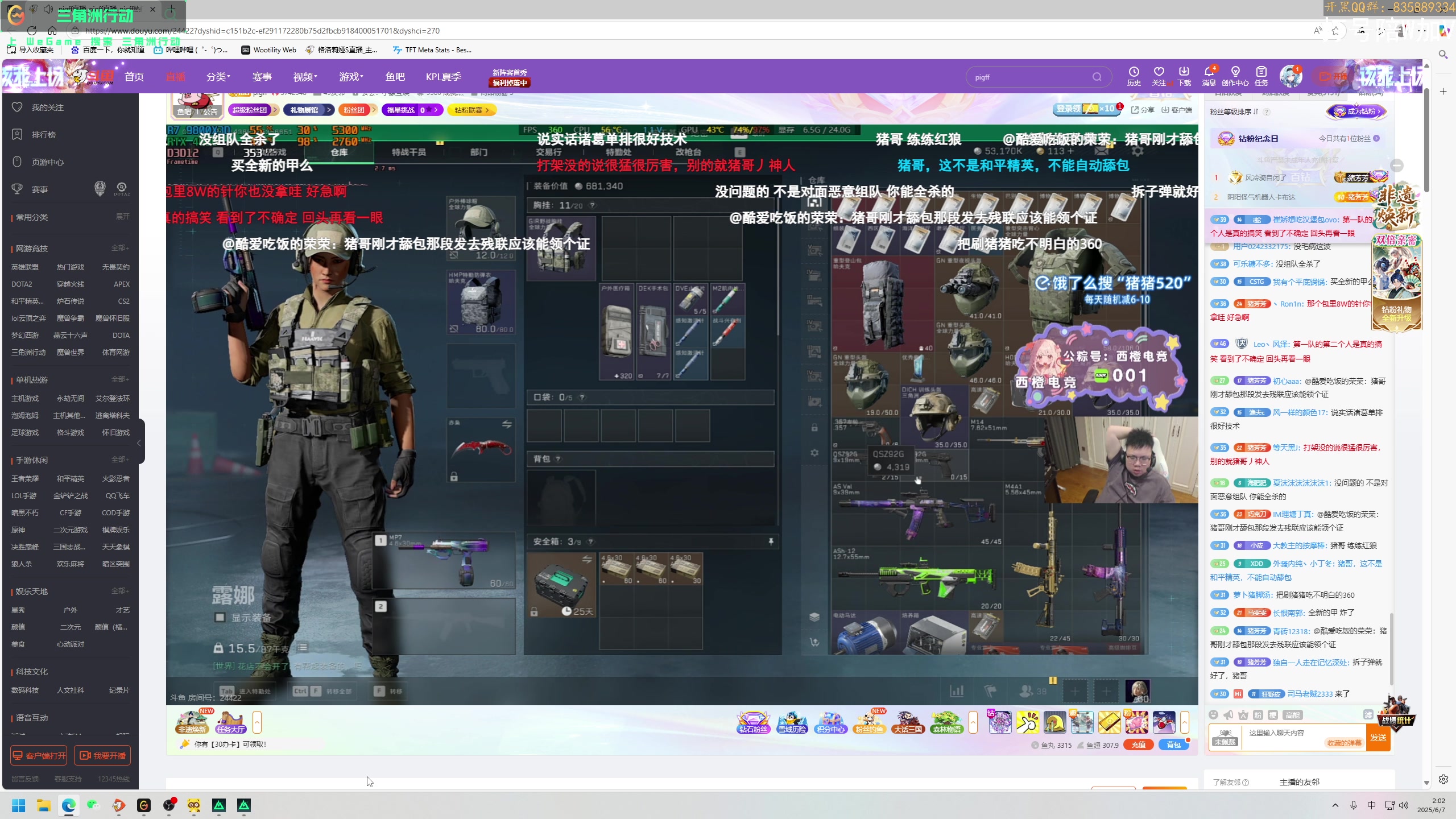
Task: Collapse the left sidebar with arrow handle
Action: (x=140, y=443)
